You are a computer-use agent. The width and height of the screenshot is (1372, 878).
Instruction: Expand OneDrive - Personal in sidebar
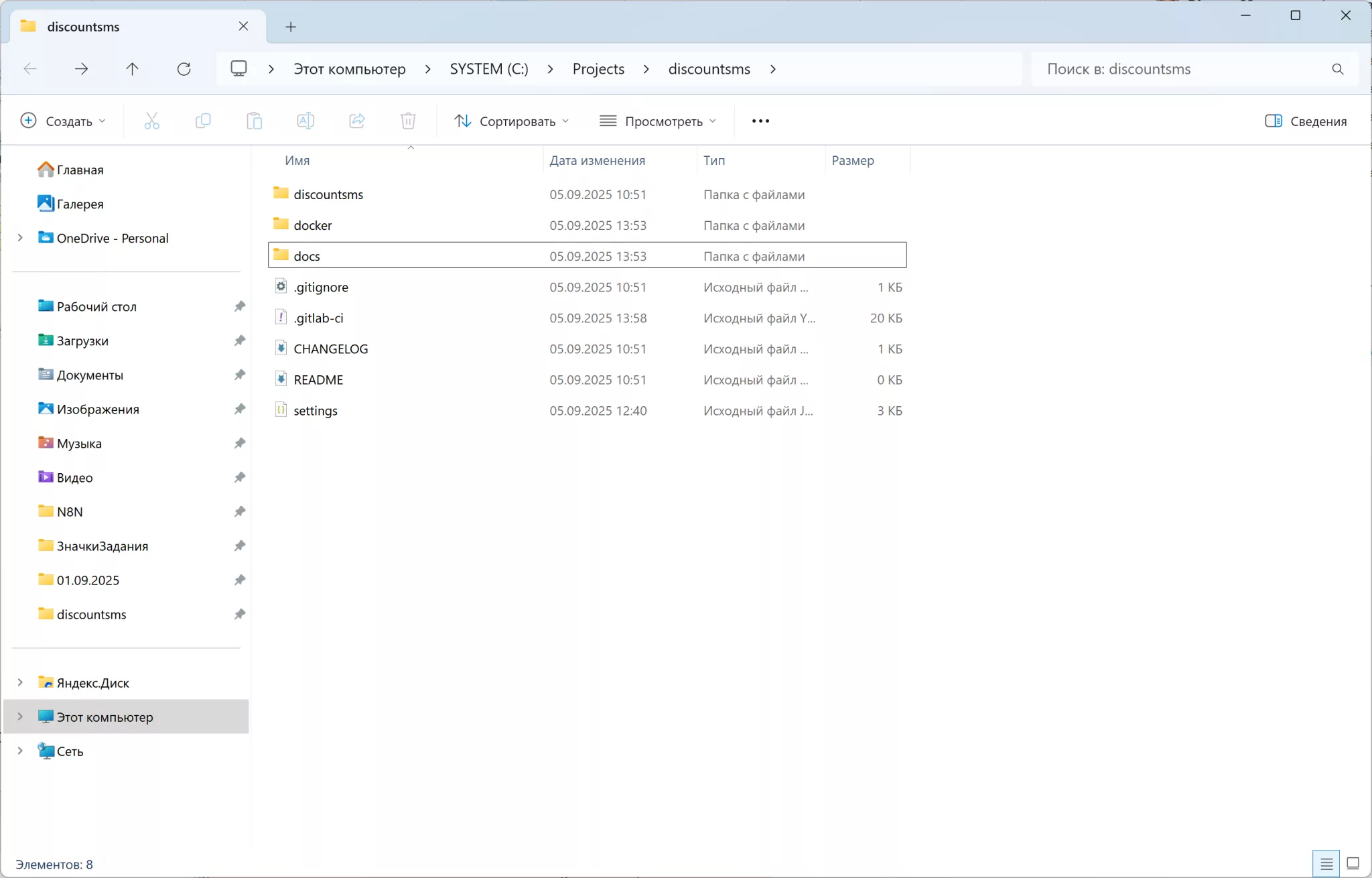coord(20,238)
